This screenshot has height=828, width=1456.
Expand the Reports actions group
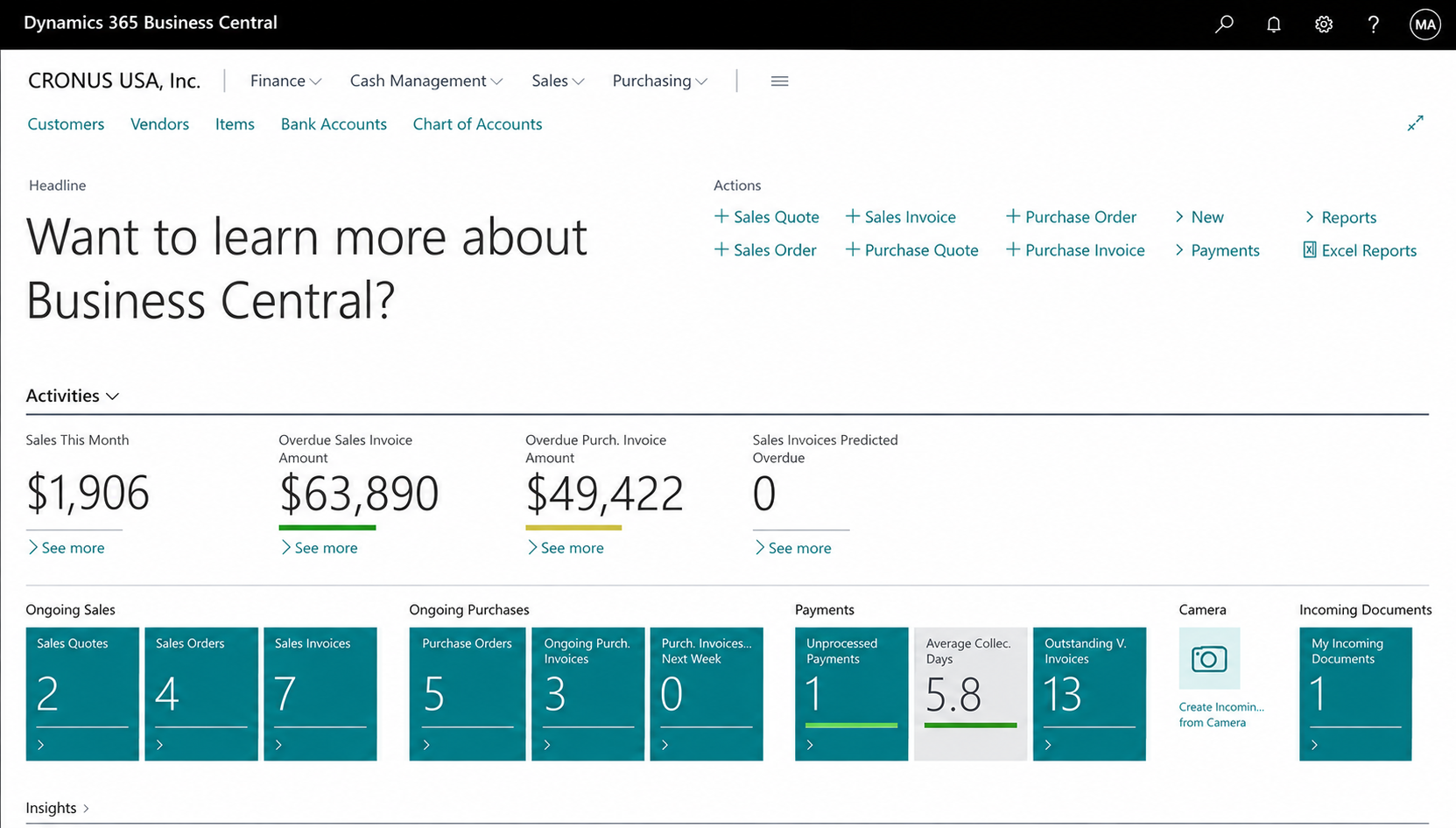(1340, 217)
